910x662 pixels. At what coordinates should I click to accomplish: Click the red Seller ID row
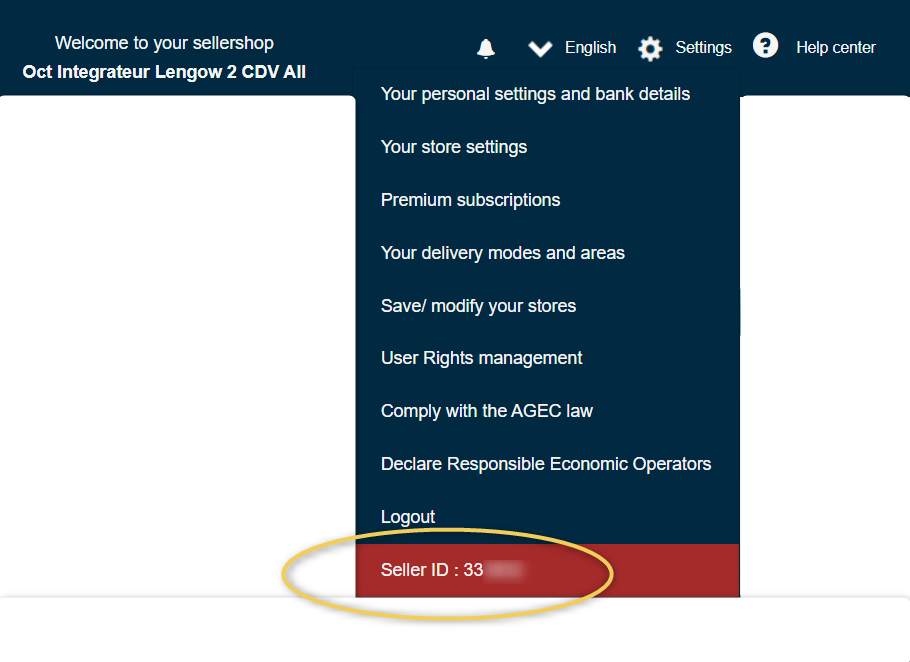[546, 570]
